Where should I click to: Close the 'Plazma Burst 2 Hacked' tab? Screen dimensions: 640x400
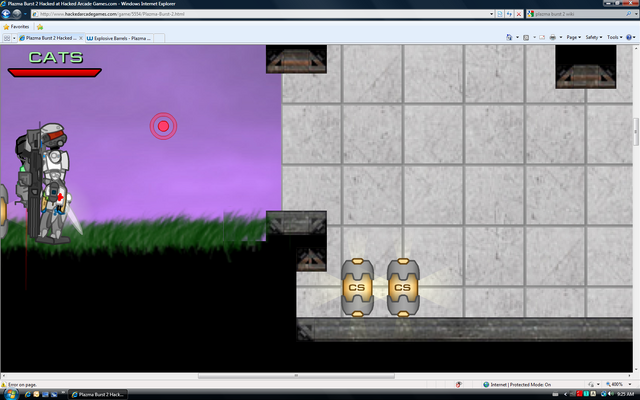click(81, 38)
